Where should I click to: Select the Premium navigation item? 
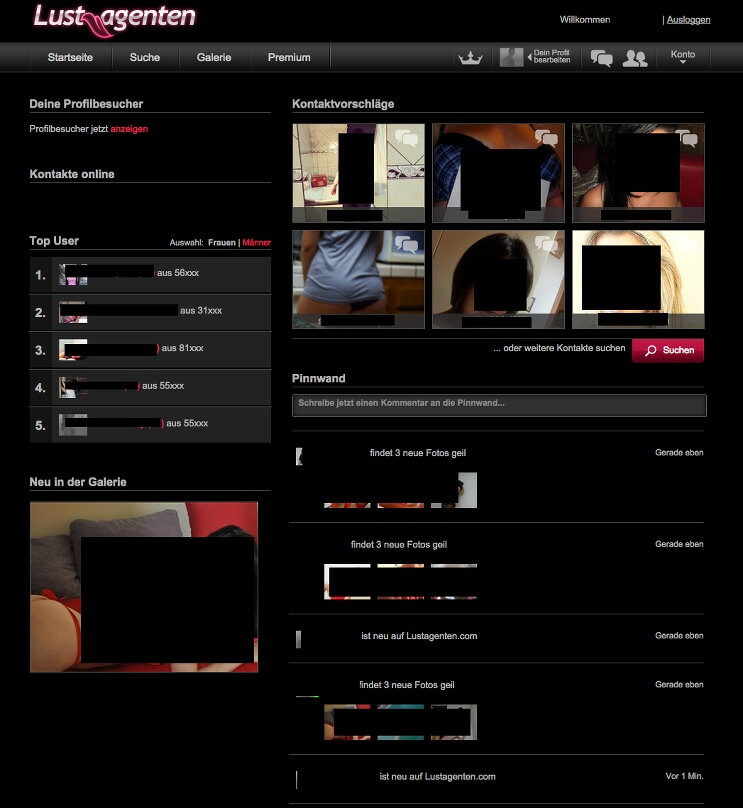click(x=289, y=57)
